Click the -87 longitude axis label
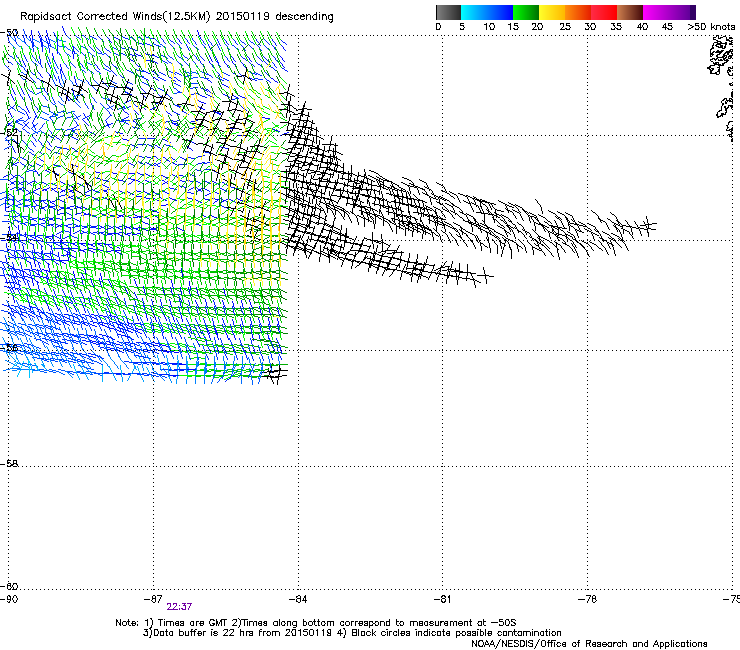Viewport: 740px width, 650px height. tap(153, 599)
